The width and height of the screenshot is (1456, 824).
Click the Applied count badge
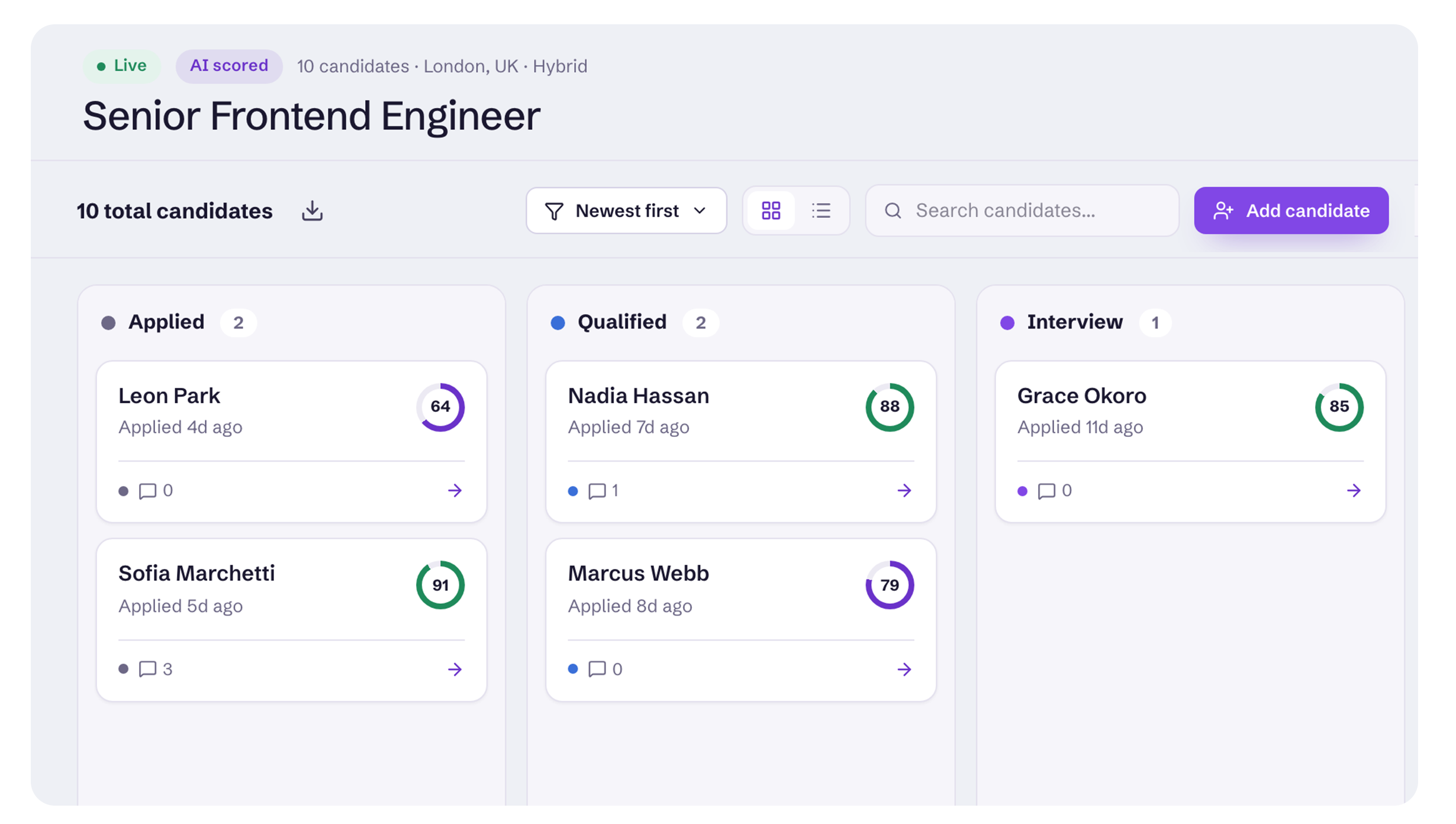[239, 323]
